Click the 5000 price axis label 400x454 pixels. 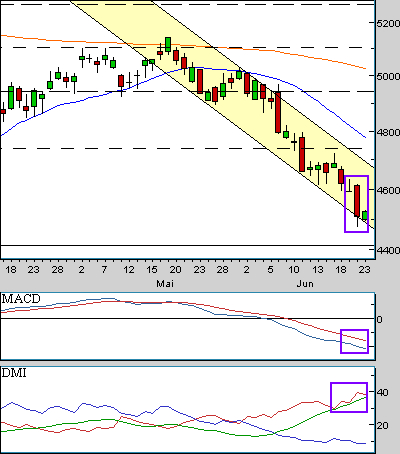point(388,76)
